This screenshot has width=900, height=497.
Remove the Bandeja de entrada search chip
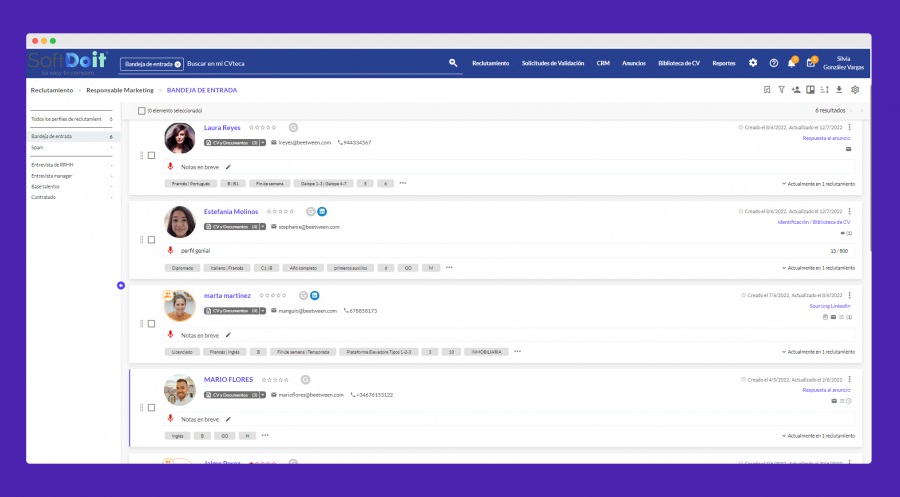tap(178, 64)
